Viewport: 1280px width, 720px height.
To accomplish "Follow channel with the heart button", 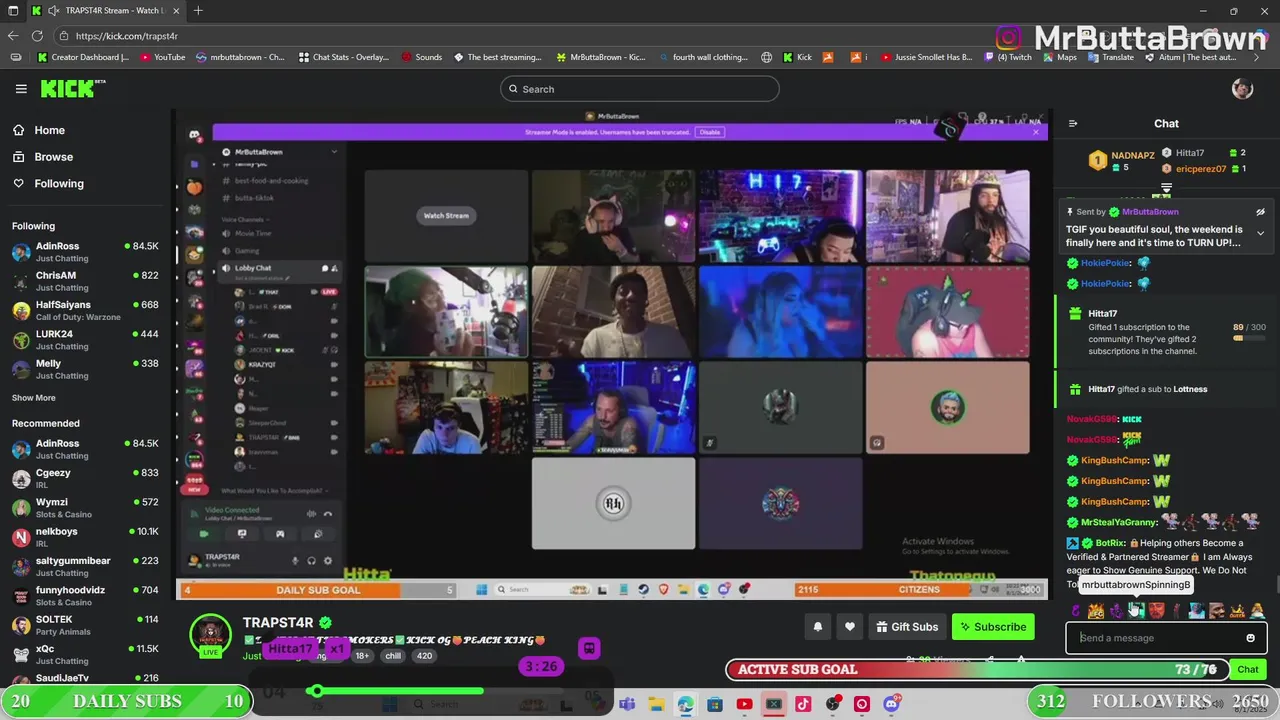I will (x=850, y=627).
